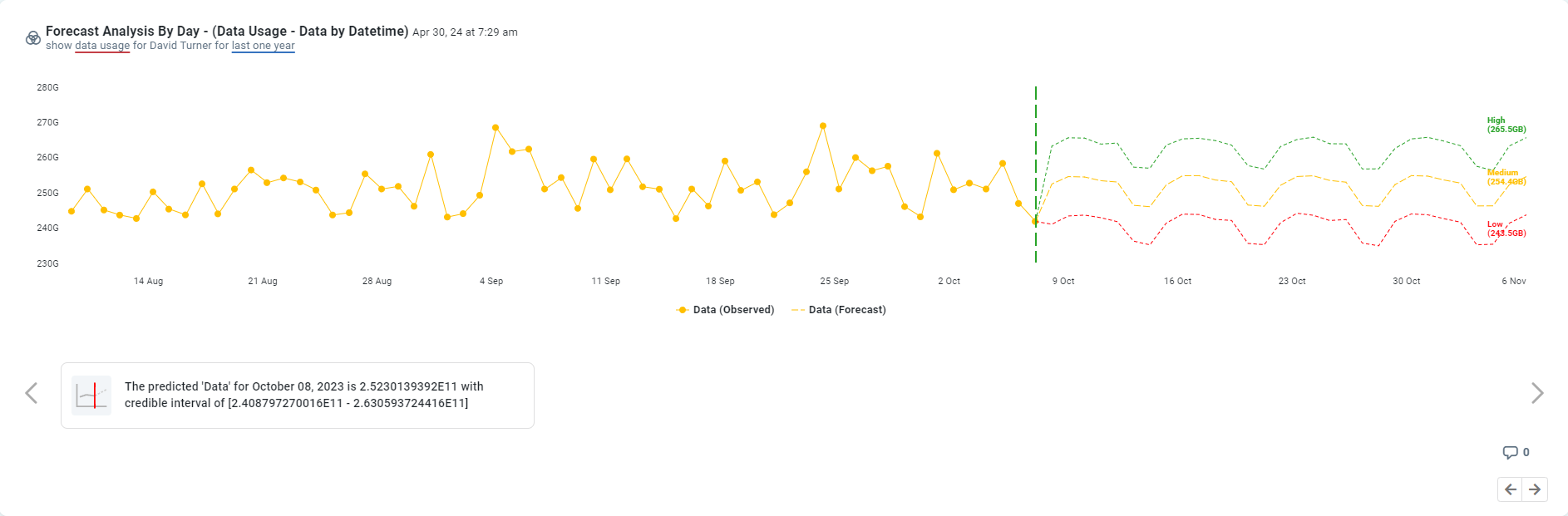Click the forecast chart icon in insight card

click(x=91, y=396)
